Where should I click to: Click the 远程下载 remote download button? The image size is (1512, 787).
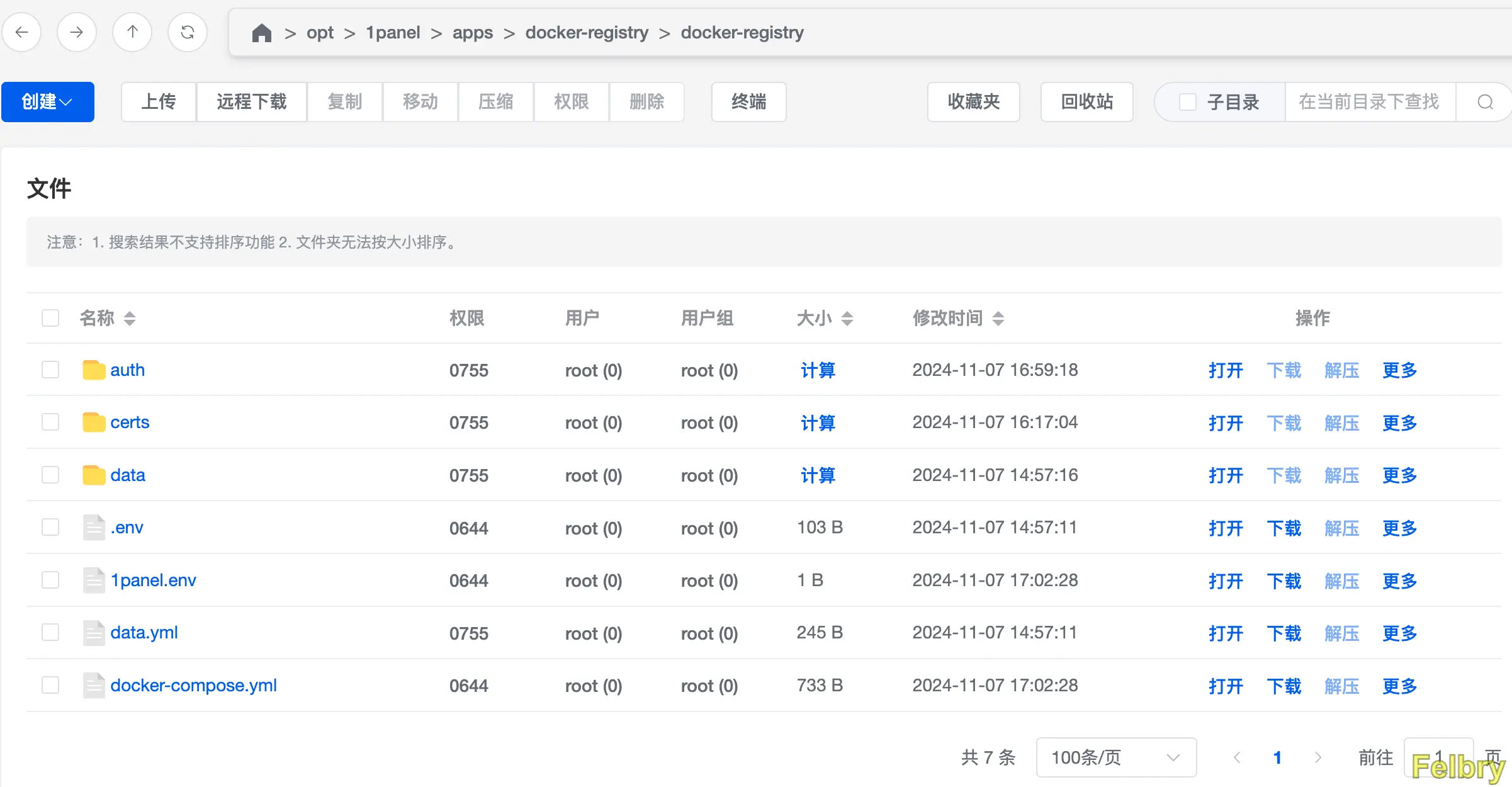coord(252,102)
